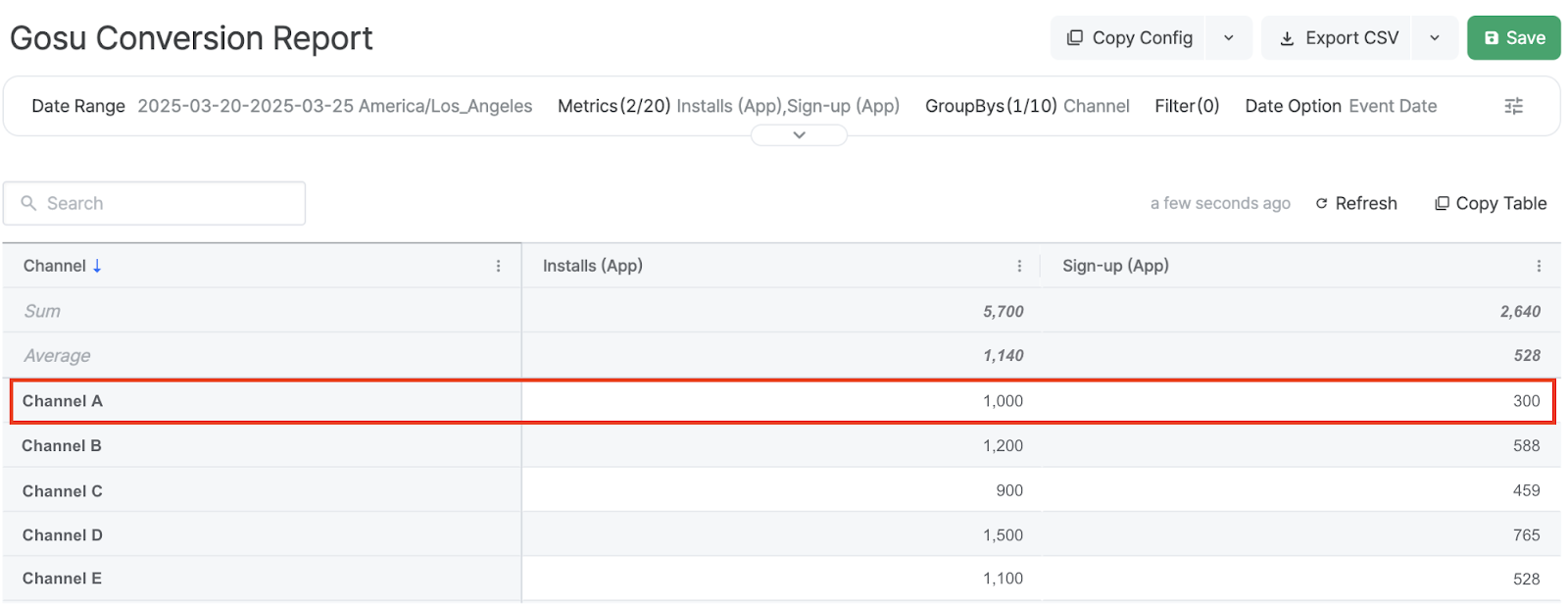Click the Channel column three-dot menu

point(498,266)
